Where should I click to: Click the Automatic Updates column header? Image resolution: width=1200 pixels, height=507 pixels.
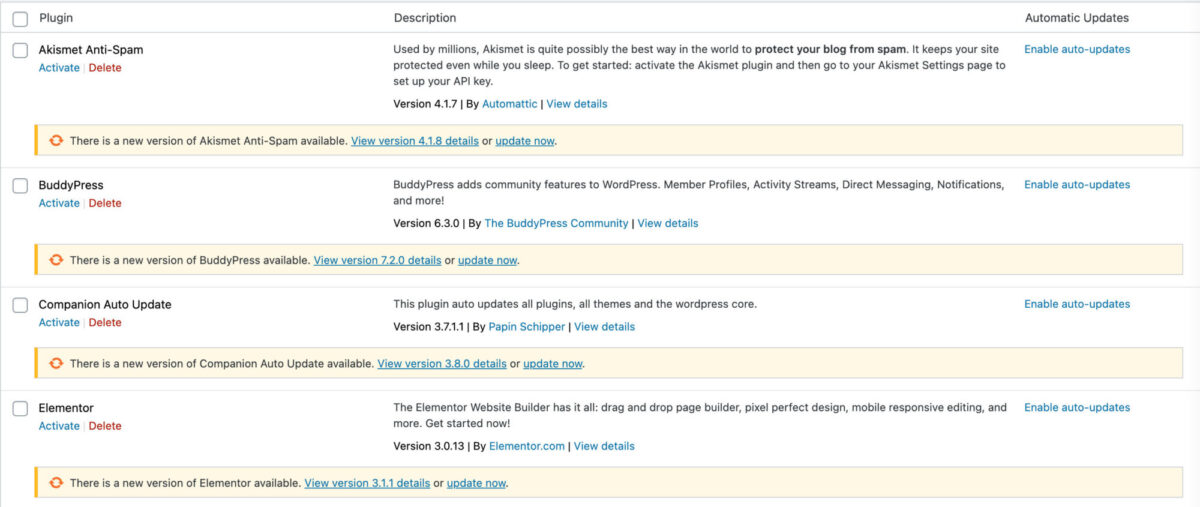click(1077, 18)
